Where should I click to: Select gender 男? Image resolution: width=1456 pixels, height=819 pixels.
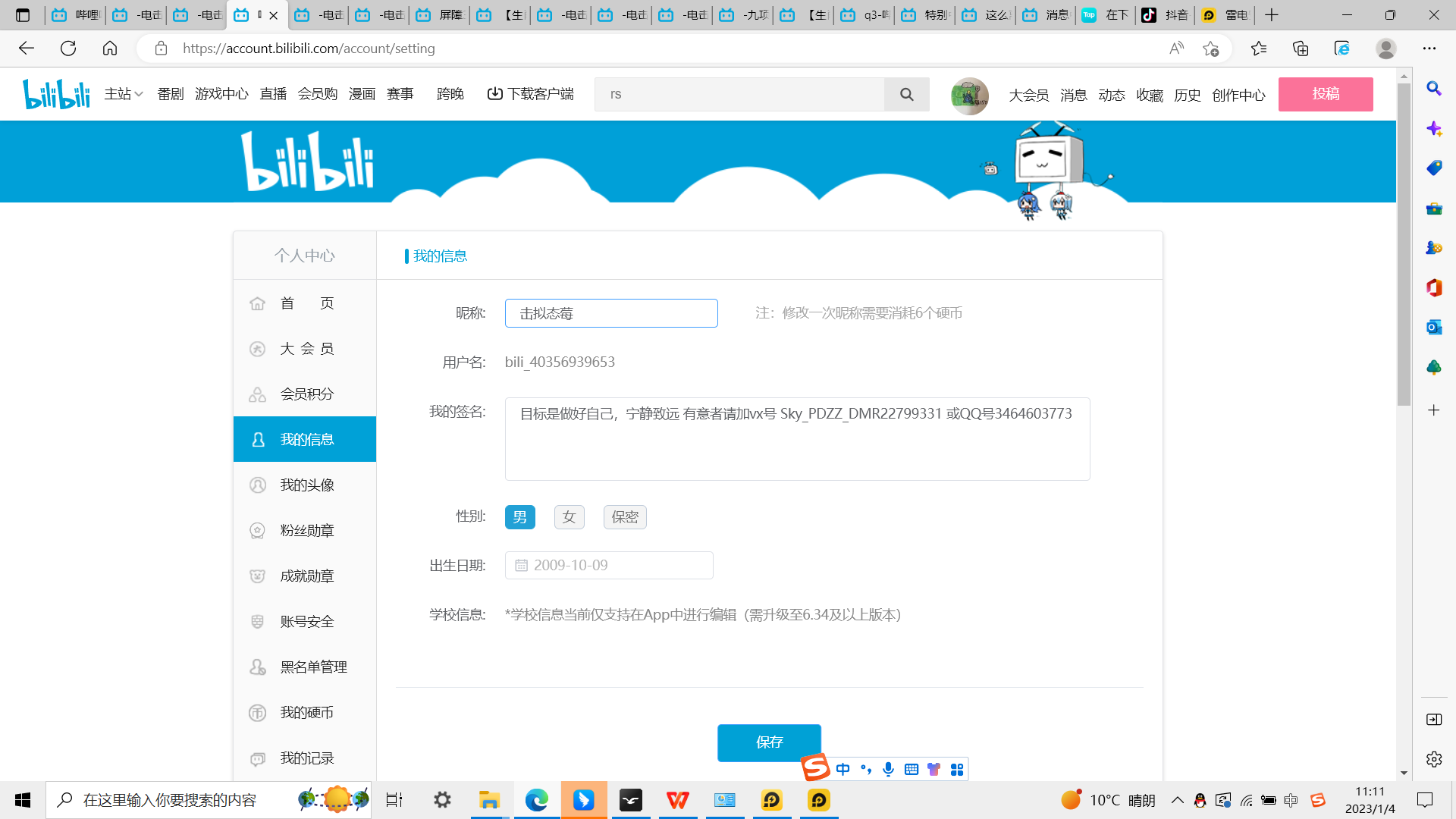point(520,517)
